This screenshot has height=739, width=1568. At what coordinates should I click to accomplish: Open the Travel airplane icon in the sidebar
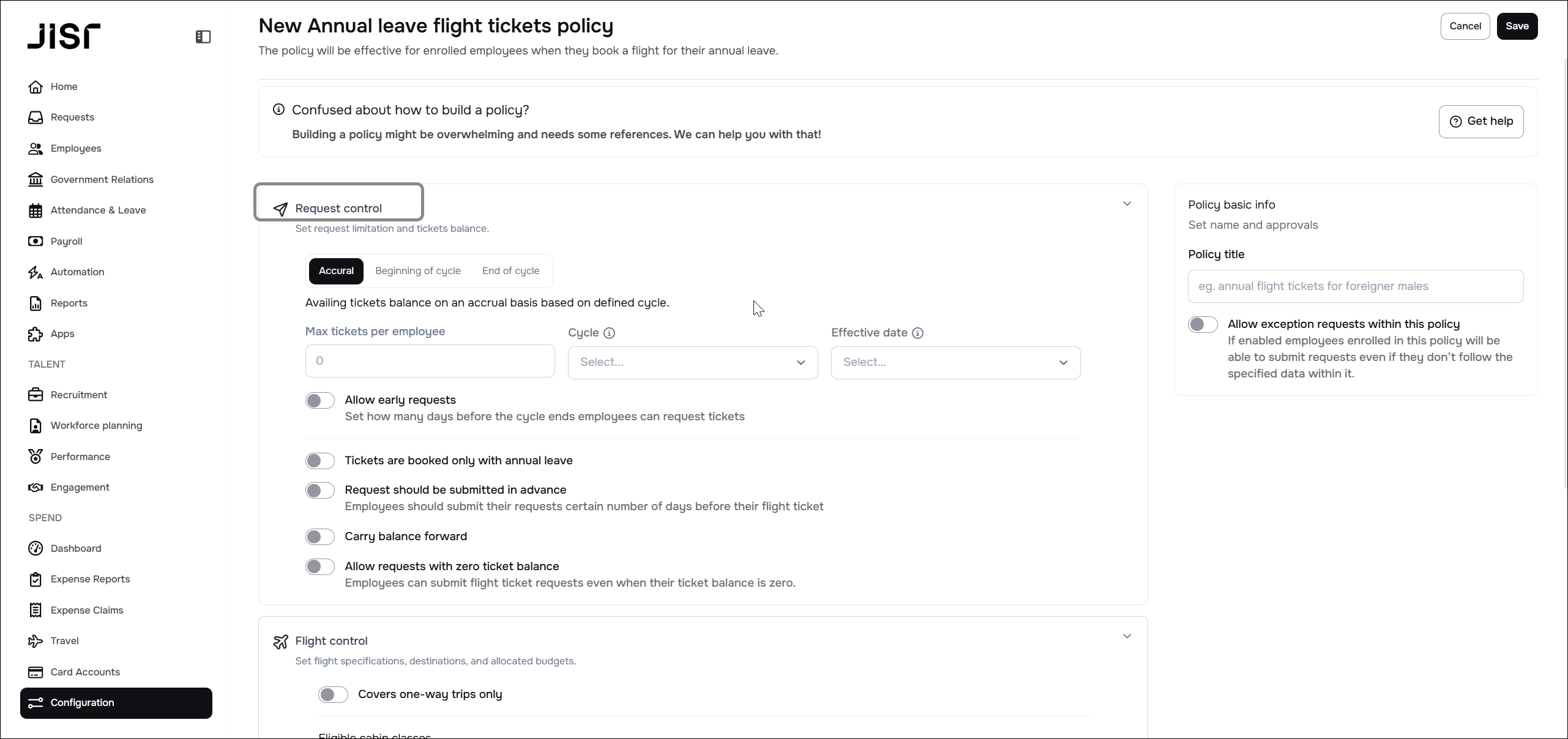coord(35,641)
